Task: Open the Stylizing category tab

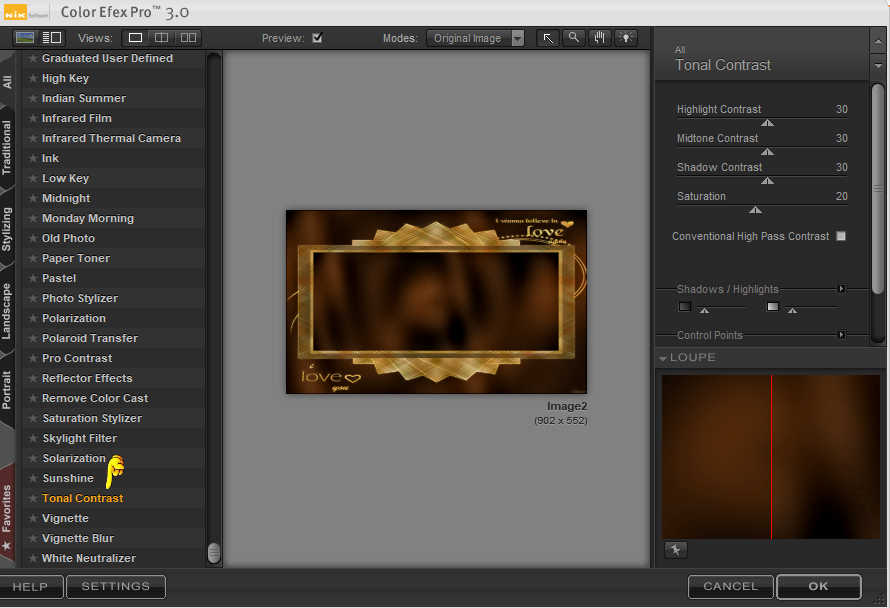Action: tap(7, 230)
